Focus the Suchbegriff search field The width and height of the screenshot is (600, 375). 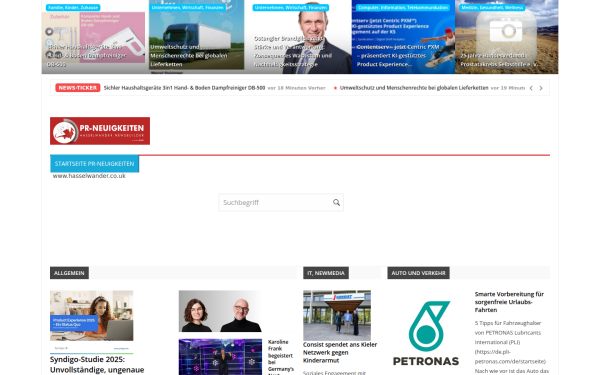(x=281, y=202)
